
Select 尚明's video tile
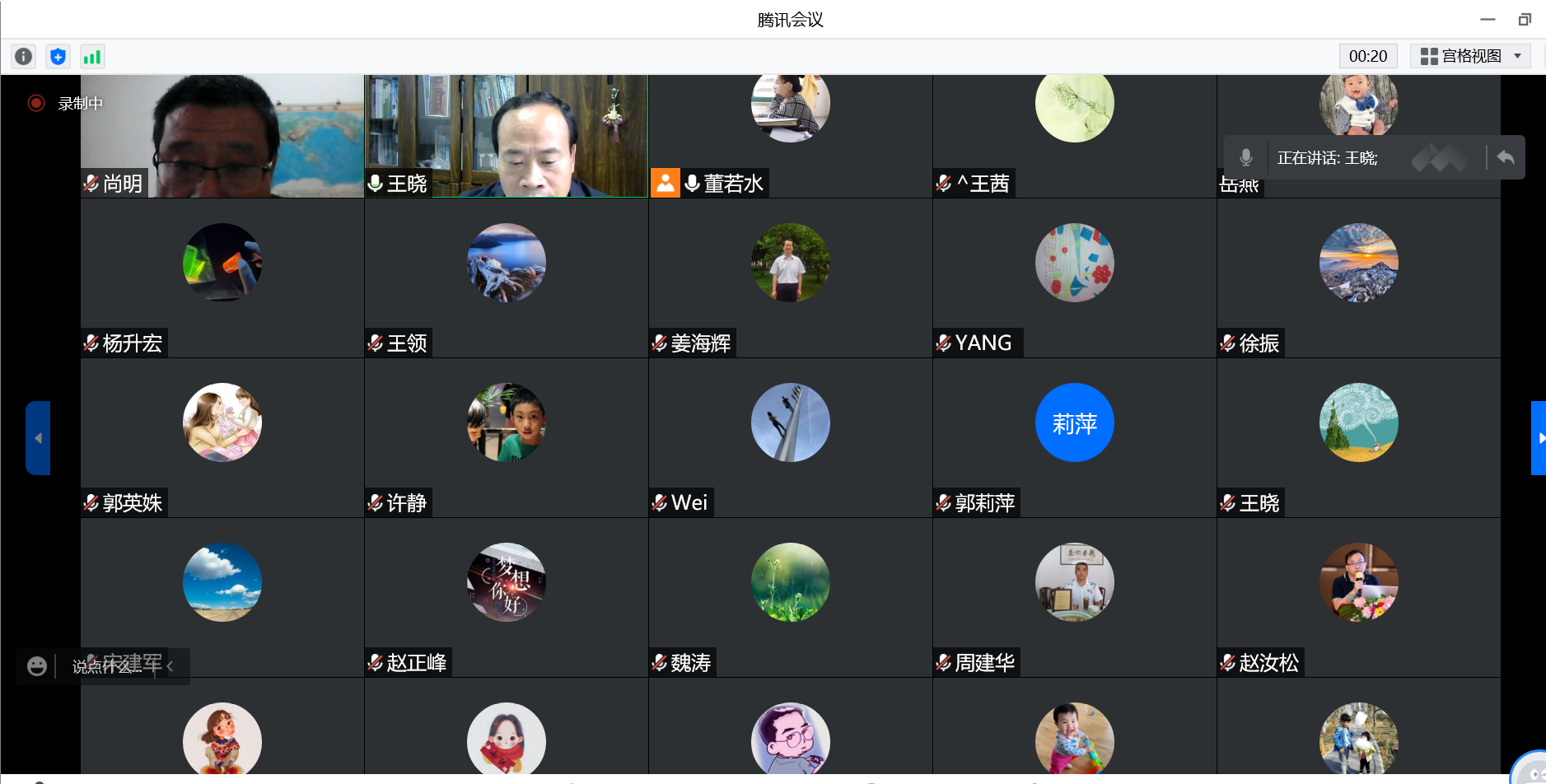click(x=222, y=136)
